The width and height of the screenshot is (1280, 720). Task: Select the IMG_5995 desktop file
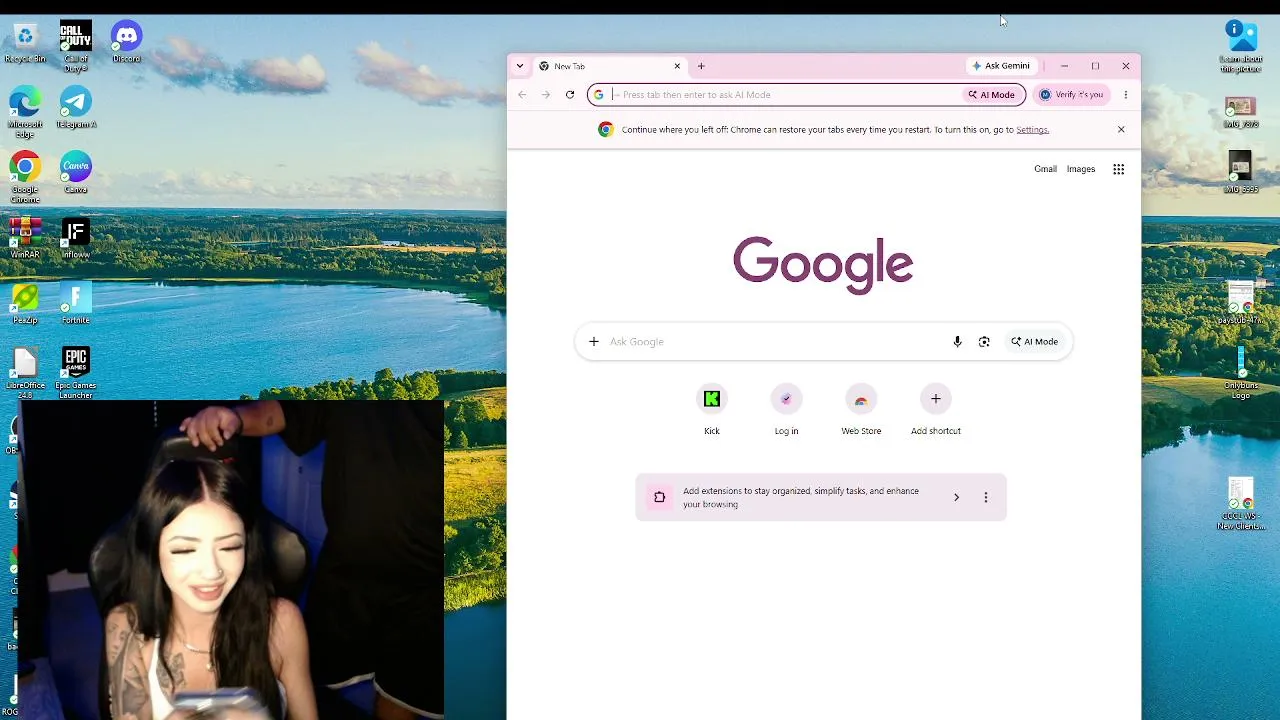coord(1241,172)
